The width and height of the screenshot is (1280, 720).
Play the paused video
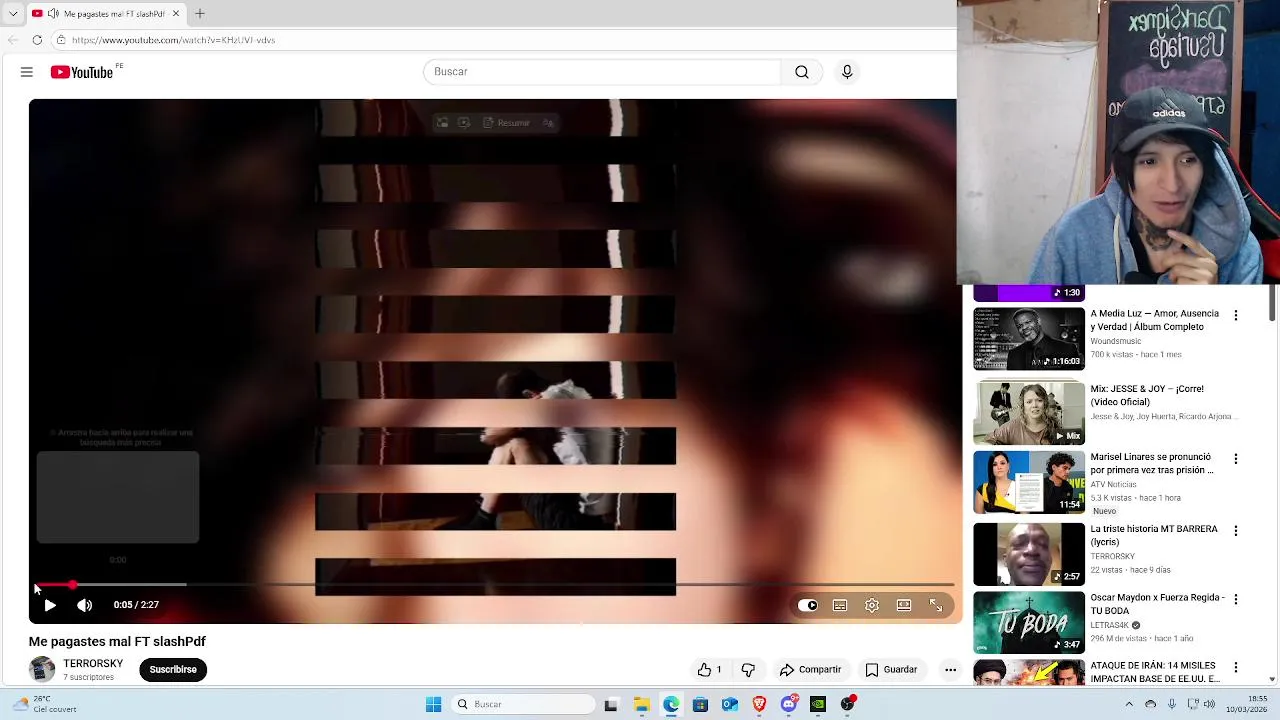pyautogui.click(x=50, y=605)
